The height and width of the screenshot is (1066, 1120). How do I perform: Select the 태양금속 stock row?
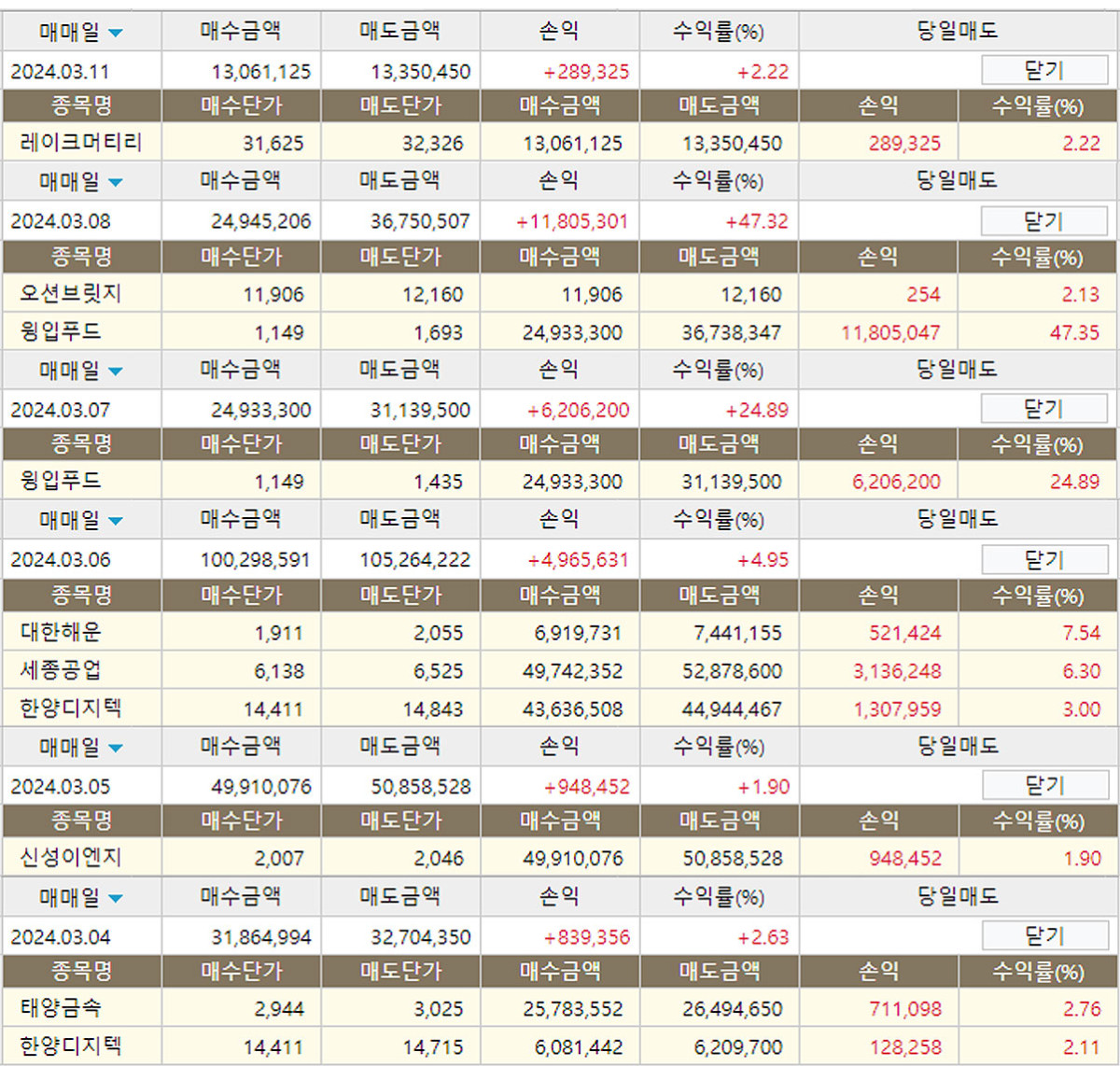tap(61, 1008)
